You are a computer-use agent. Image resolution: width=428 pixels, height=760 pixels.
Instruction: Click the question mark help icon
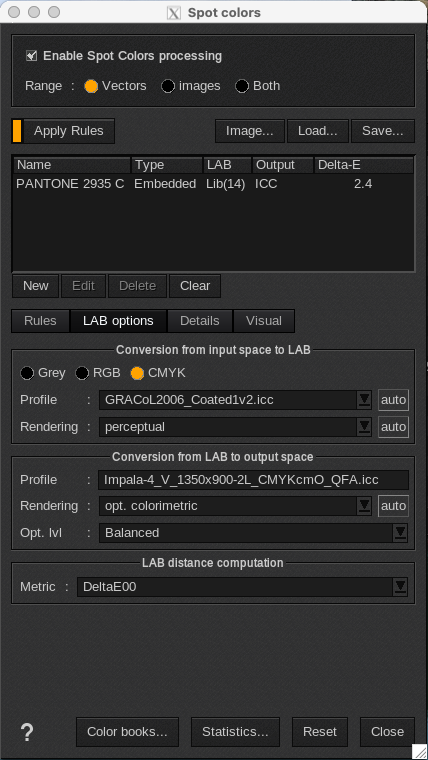pyautogui.click(x=27, y=732)
